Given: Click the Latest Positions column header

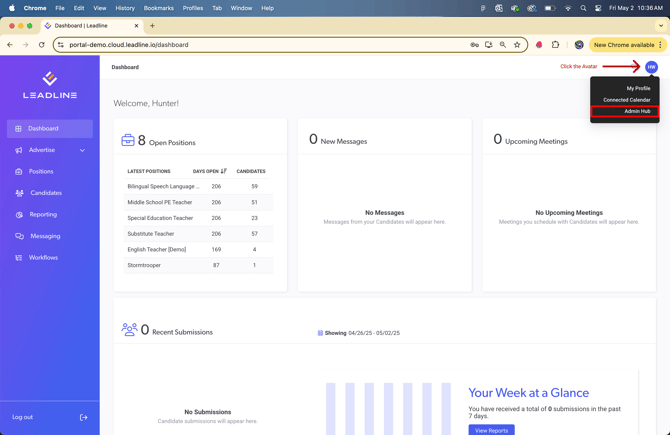Looking at the screenshot, I should pos(149,171).
